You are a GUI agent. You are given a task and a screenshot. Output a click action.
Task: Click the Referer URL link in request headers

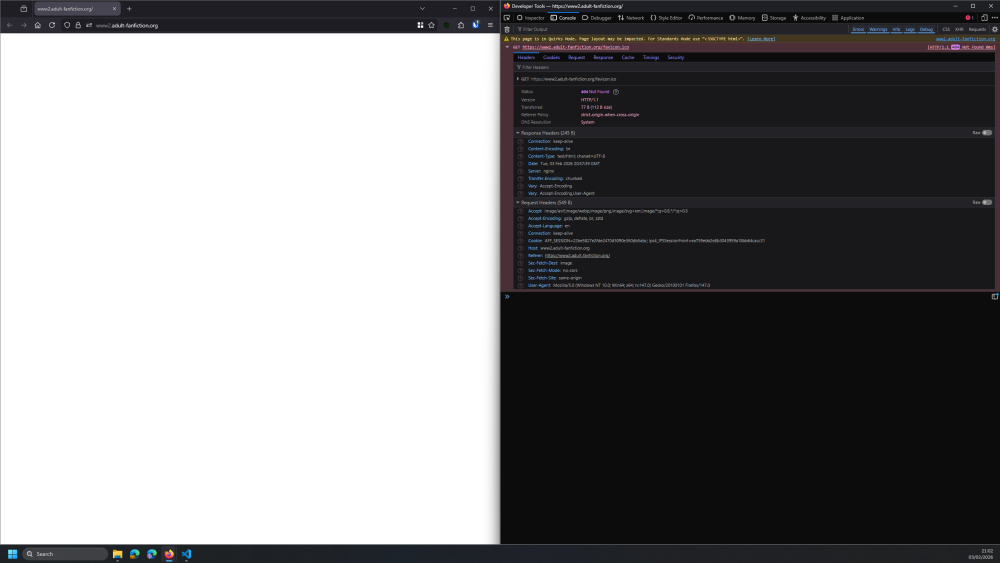577,255
